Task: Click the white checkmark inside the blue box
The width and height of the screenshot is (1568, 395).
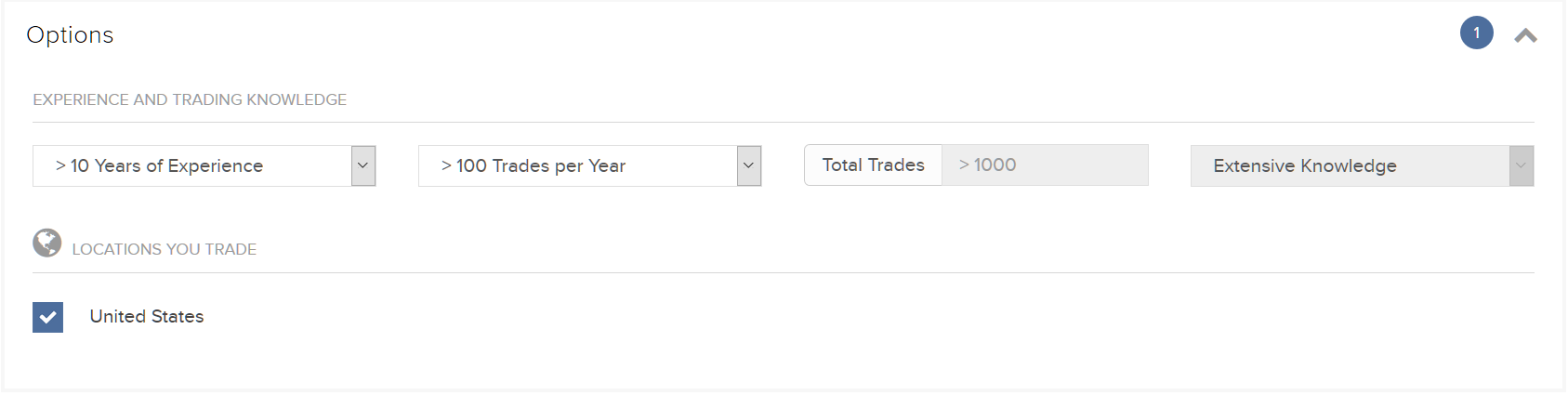Action: coord(47,317)
